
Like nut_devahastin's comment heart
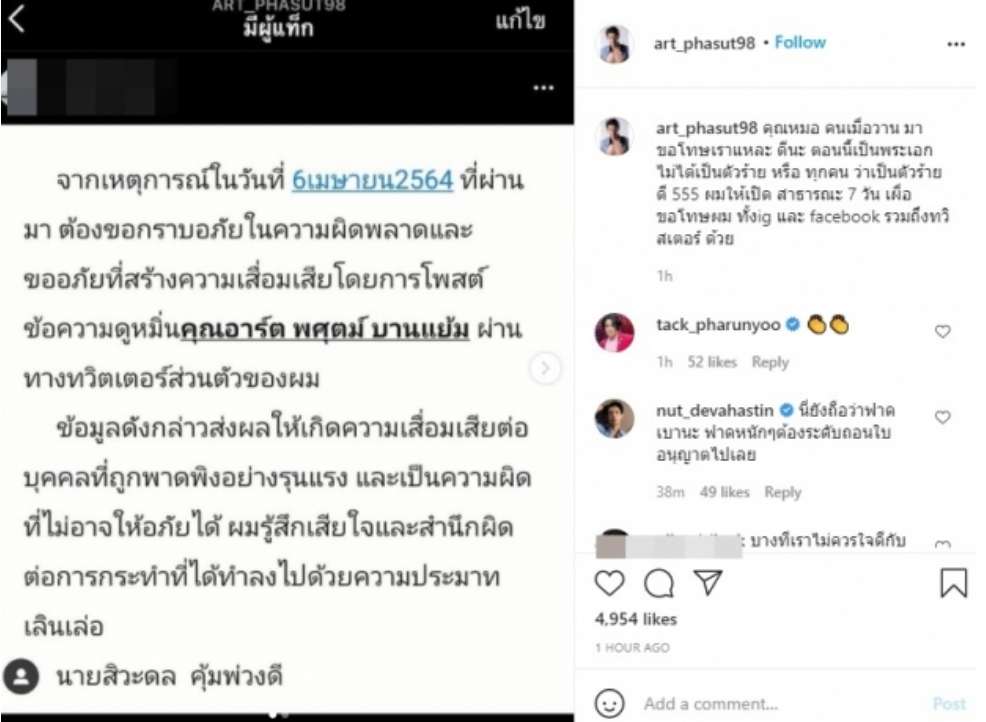coord(943,416)
